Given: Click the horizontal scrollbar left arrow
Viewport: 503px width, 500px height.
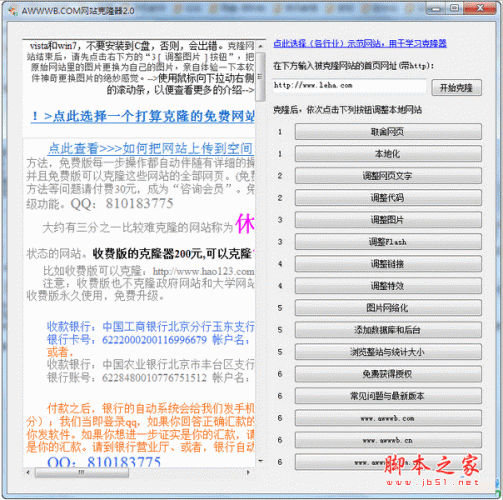Looking at the screenshot, I should (x=28, y=472).
